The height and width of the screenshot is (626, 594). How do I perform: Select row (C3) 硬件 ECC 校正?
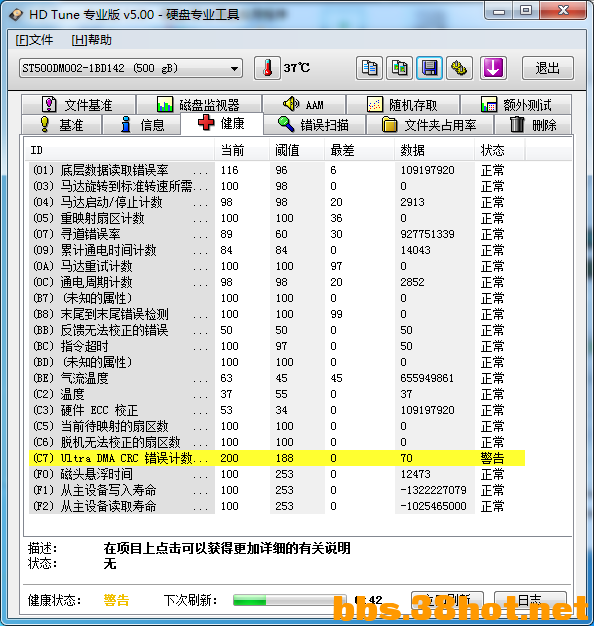click(277, 410)
